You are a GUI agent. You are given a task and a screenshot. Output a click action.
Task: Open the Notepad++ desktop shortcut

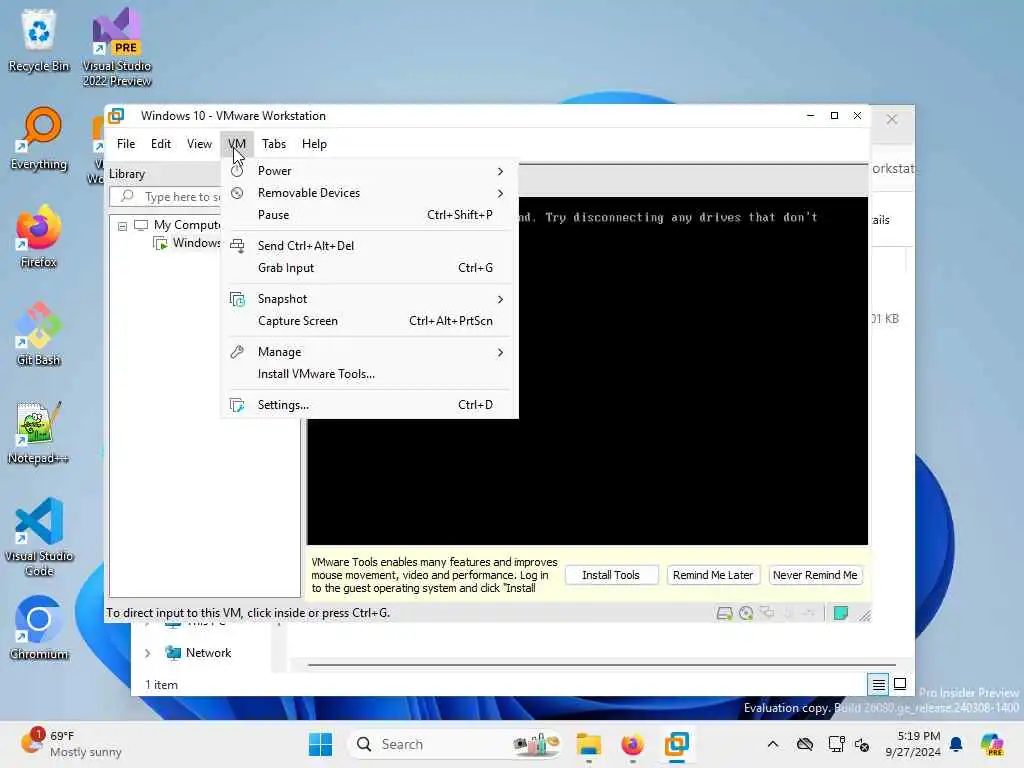point(39,432)
